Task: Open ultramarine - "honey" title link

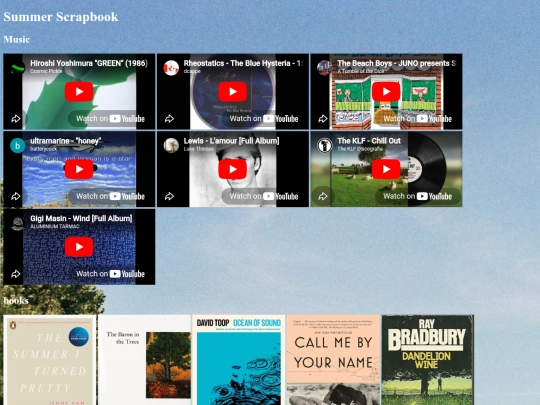Action: point(65,141)
